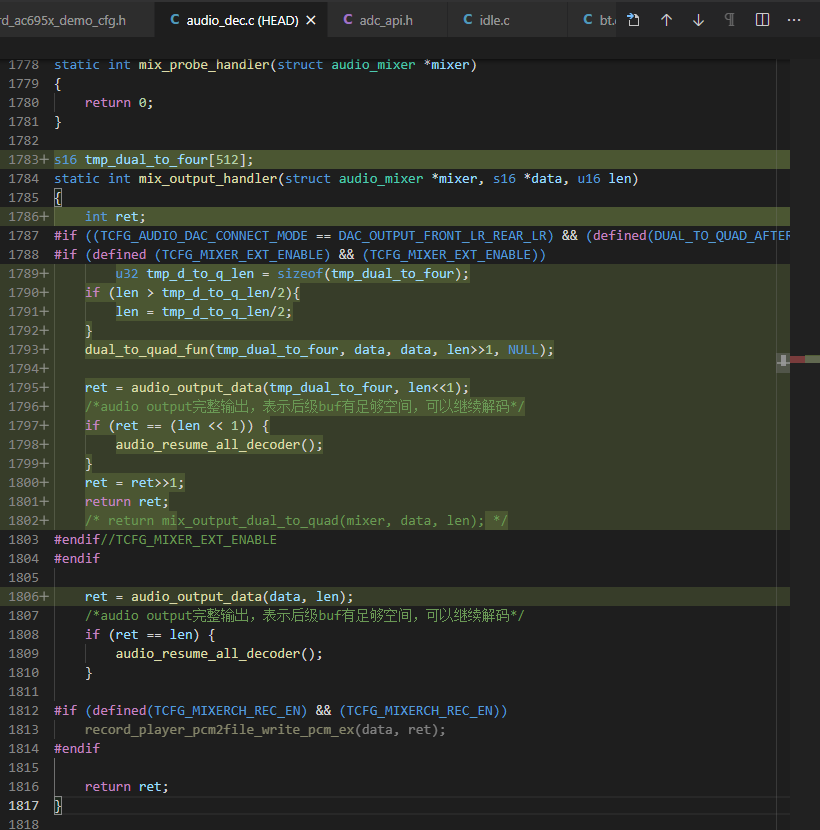Click line number 1817
Screen dimensions: 820x830
24,805
